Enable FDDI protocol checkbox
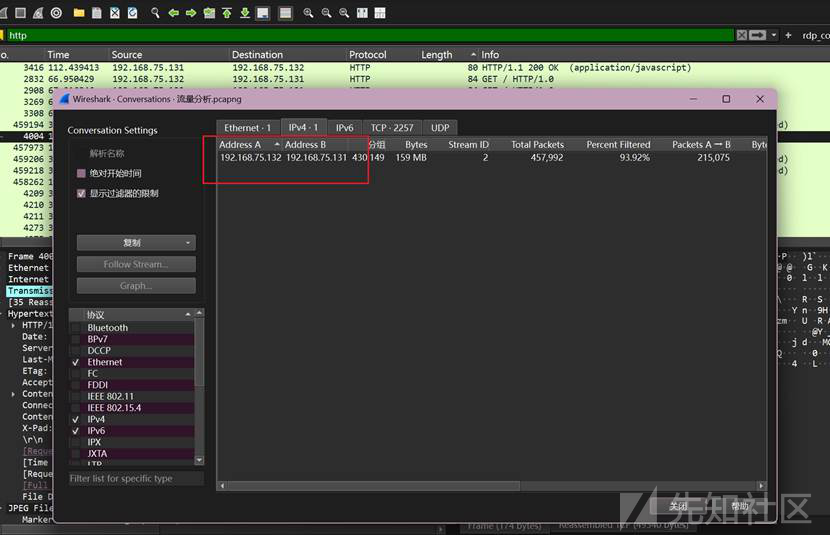This screenshot has width=830, height=535. (x=76, y=385)
